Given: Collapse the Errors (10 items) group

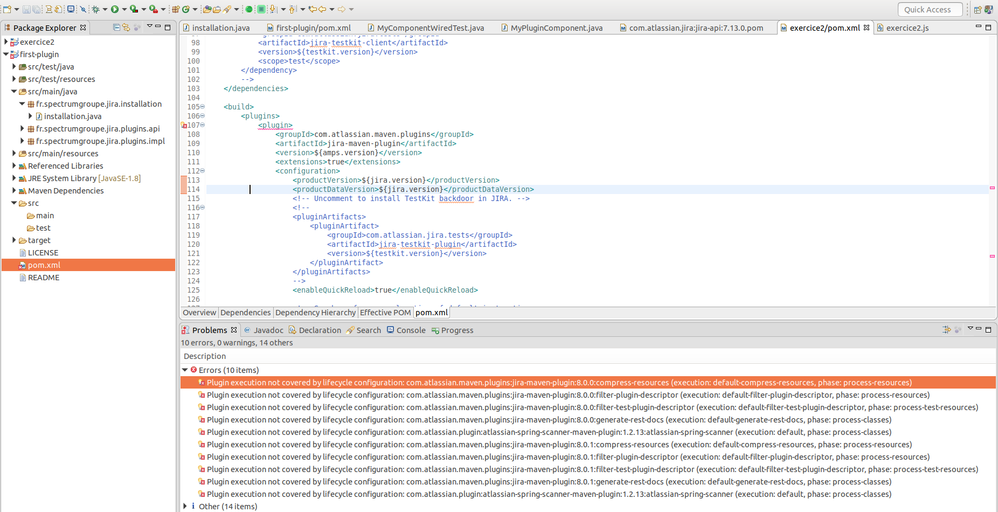Looking at the screenshot, I should tap(185, 369).
